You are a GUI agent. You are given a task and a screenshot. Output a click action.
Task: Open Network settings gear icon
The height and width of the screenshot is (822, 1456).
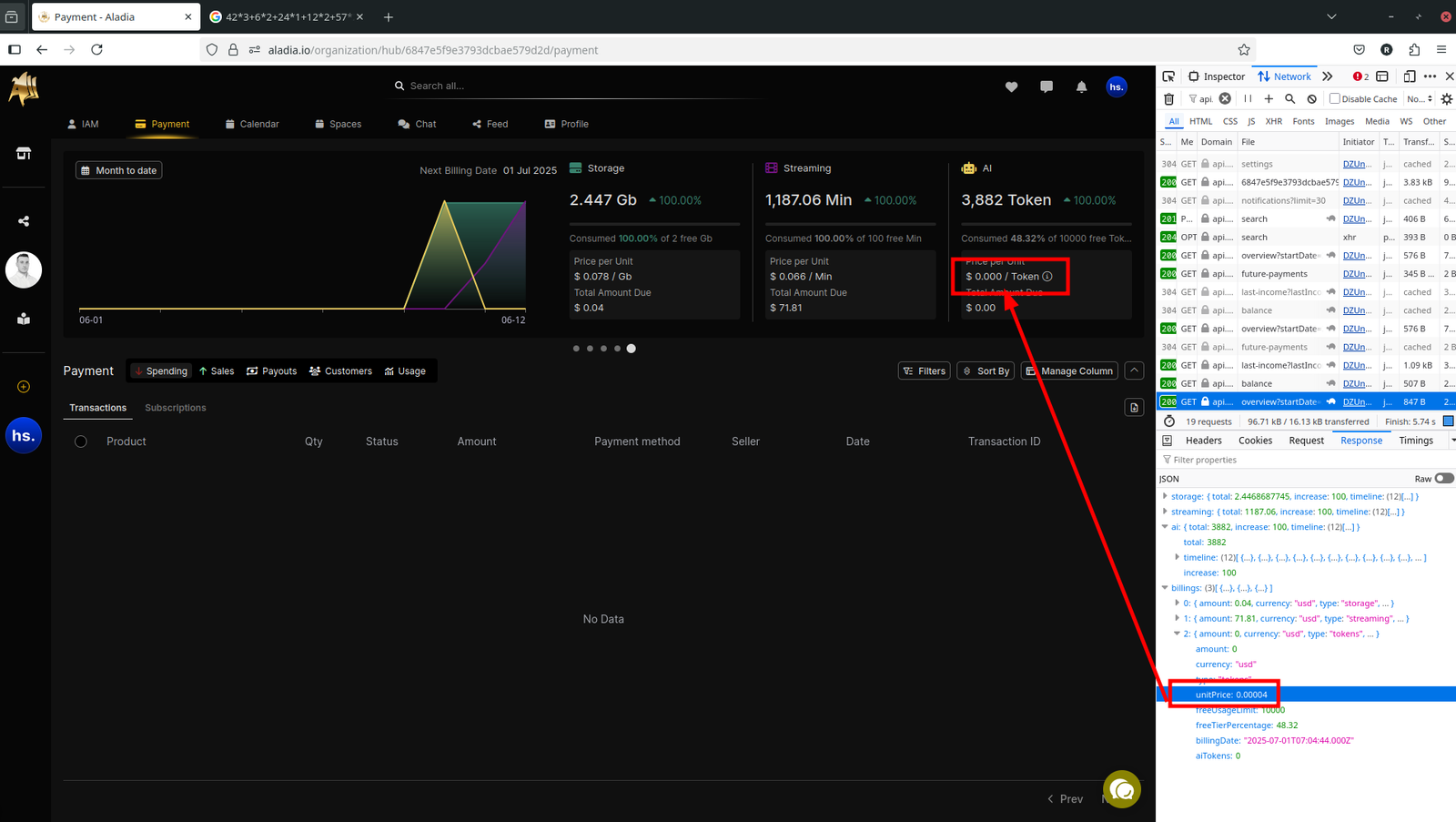(1447, 98)
